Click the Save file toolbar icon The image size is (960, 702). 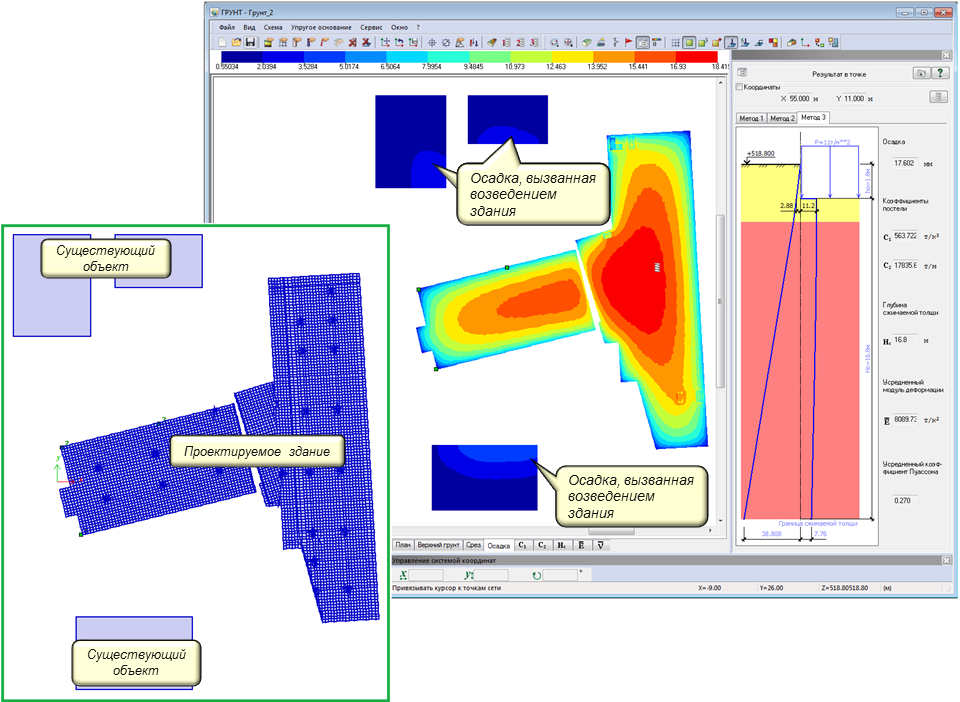tap(250, 43)
